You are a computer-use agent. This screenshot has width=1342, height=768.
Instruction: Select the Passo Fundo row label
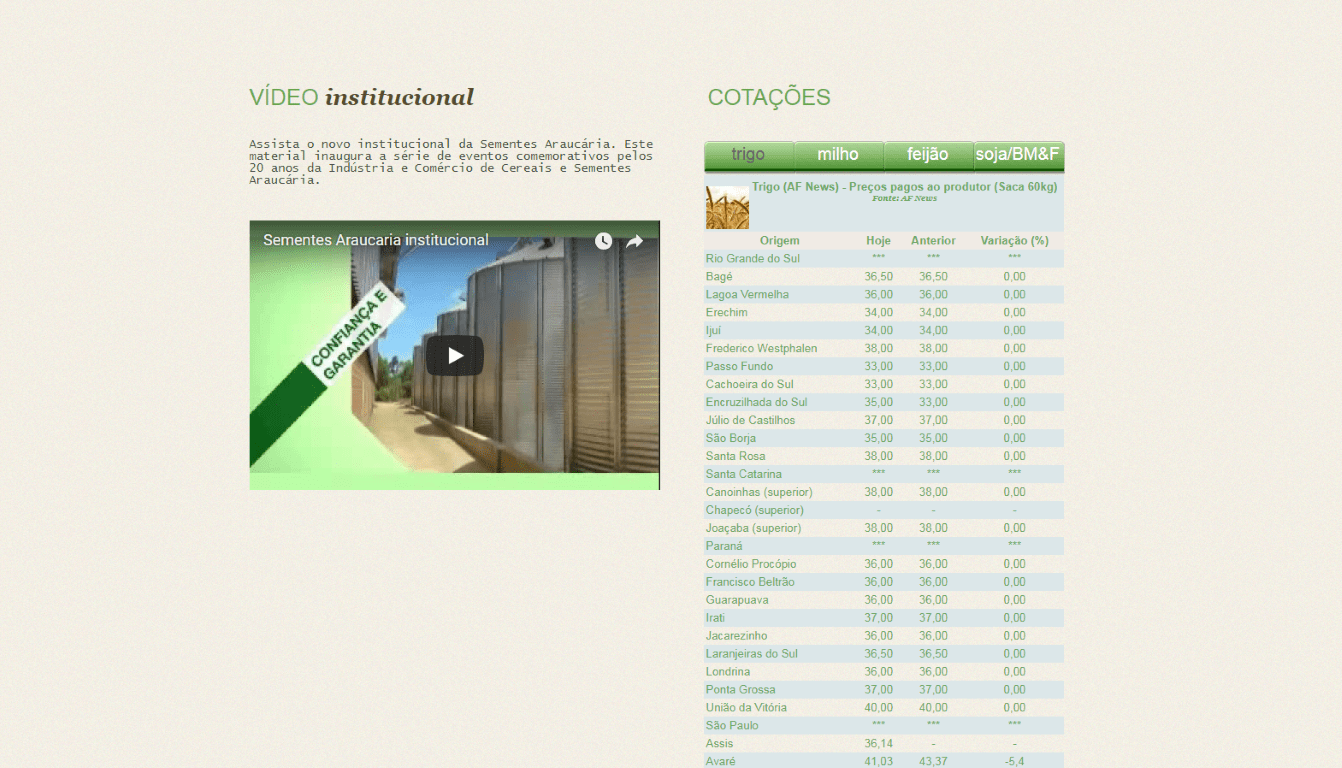(x=739, y=367)
